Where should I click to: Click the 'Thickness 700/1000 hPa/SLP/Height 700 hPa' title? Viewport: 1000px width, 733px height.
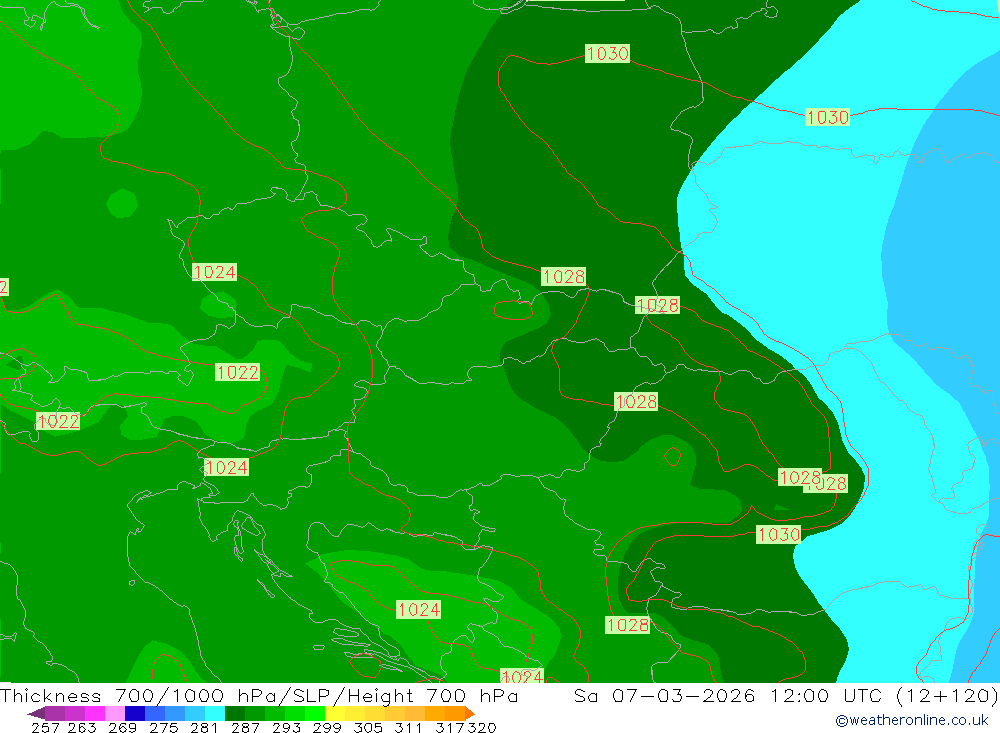coord(259,695)
